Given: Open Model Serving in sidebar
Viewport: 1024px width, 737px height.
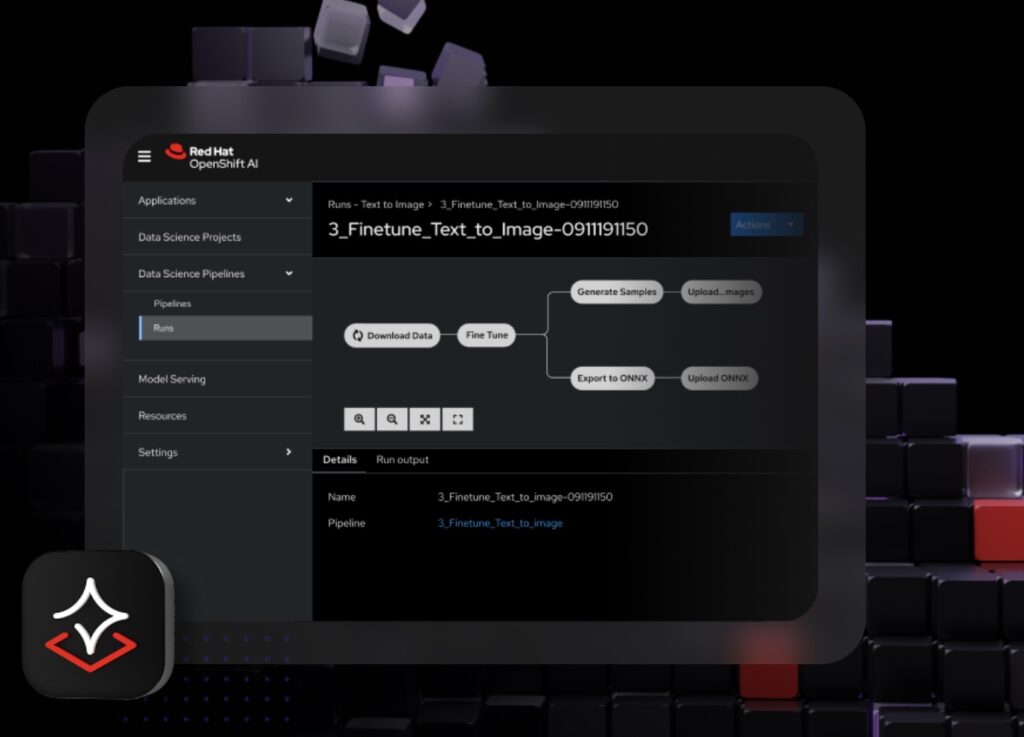Looking at the screenshot, I should [x=172, y=379].
